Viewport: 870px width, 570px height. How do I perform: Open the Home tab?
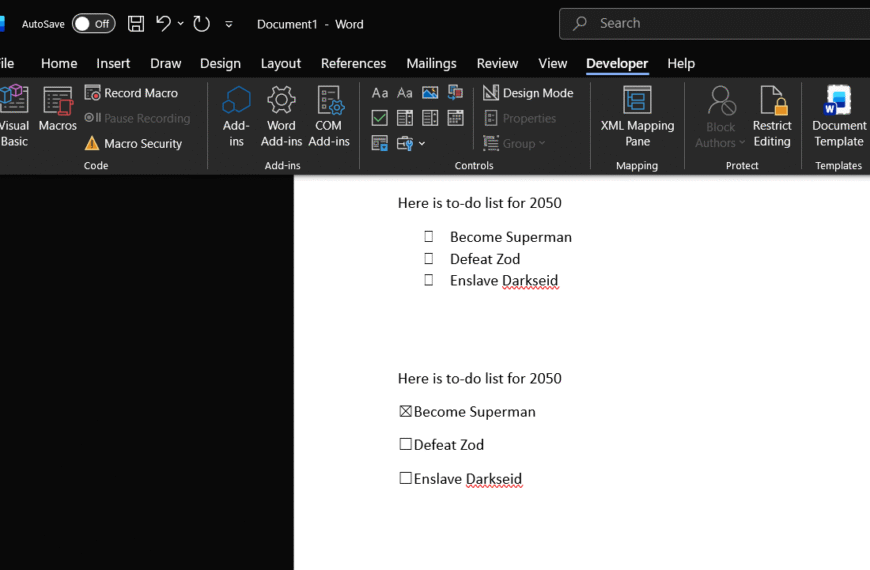tap(59, 63)
